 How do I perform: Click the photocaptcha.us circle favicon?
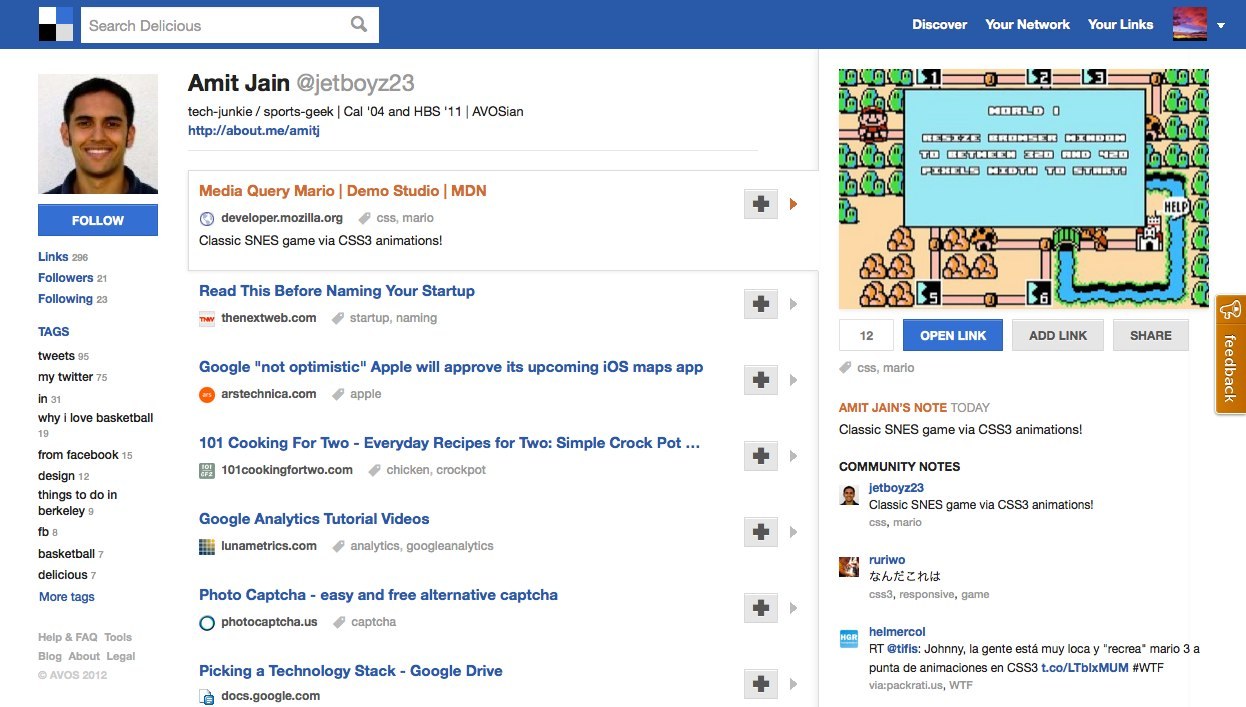207,623
